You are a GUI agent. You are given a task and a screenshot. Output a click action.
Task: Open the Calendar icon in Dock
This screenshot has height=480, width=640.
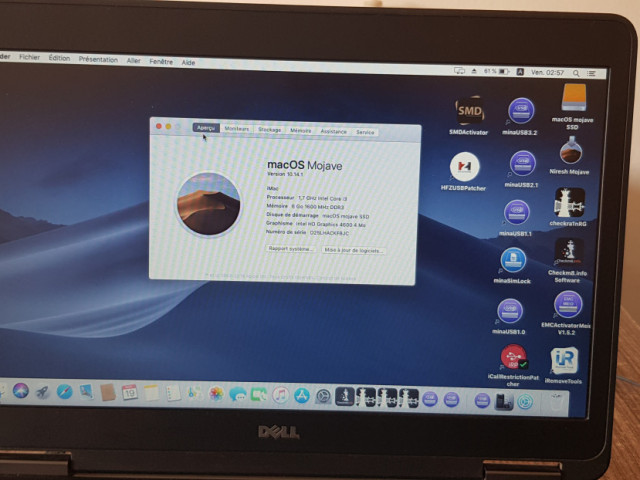(x=130, y=393)
